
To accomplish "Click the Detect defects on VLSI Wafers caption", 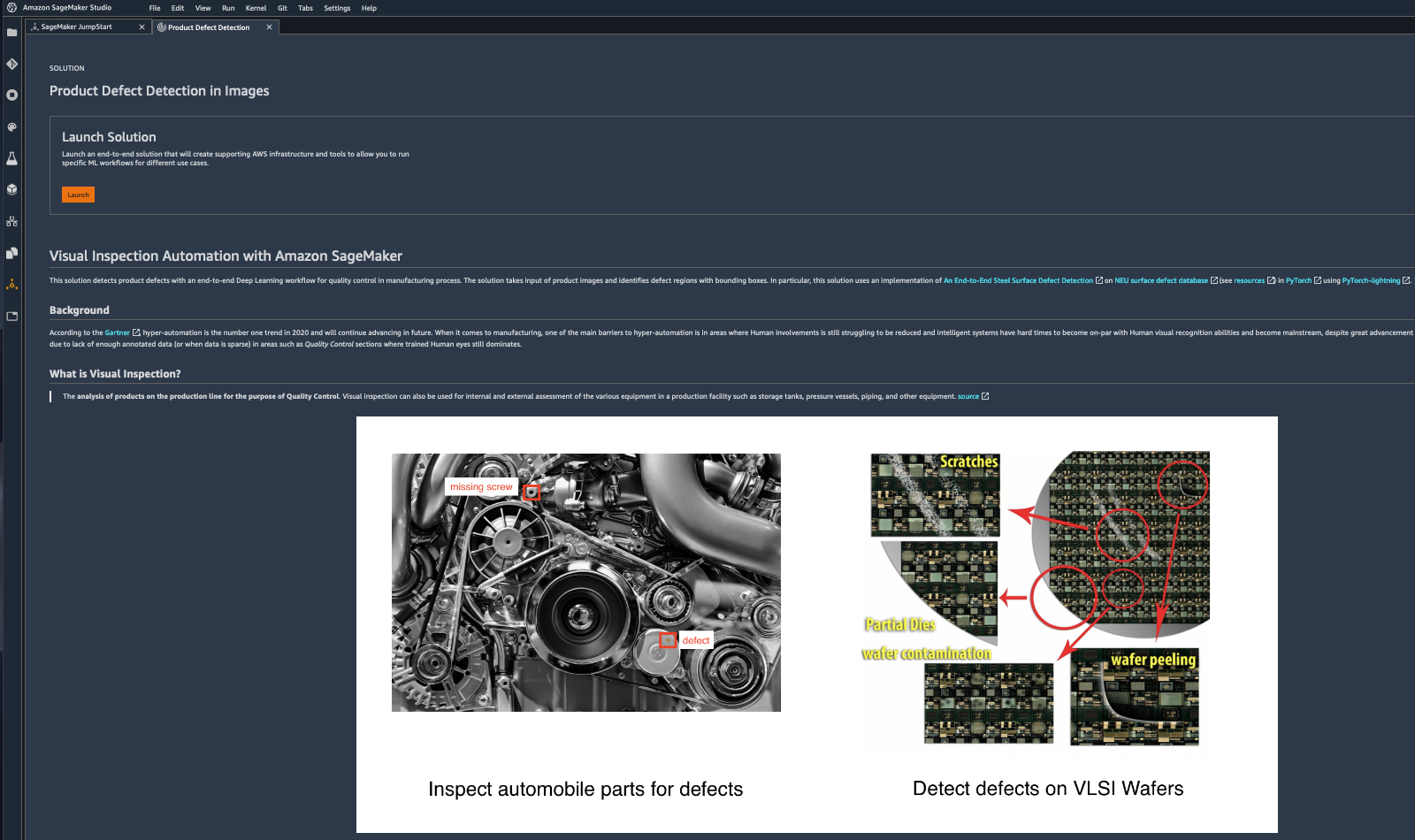I will (1048, 789).
